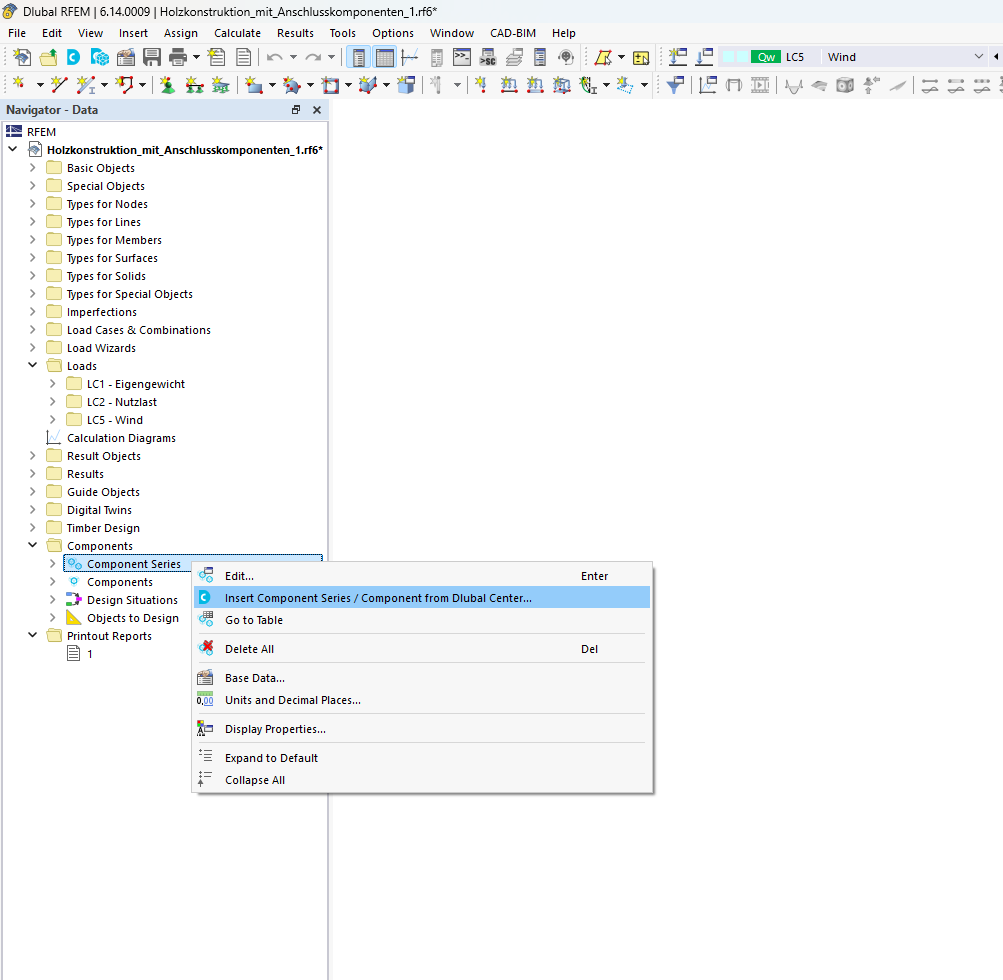Create new printout report icon
The height and width of the screenshot is (980, 1003).
(217, 58)
